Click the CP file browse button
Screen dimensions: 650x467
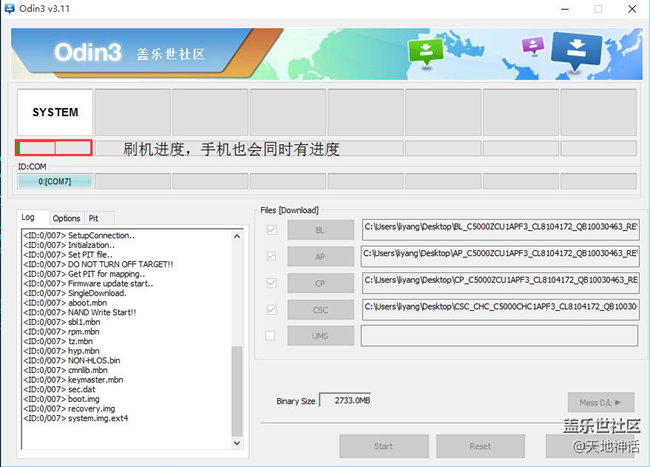(320, 282)
